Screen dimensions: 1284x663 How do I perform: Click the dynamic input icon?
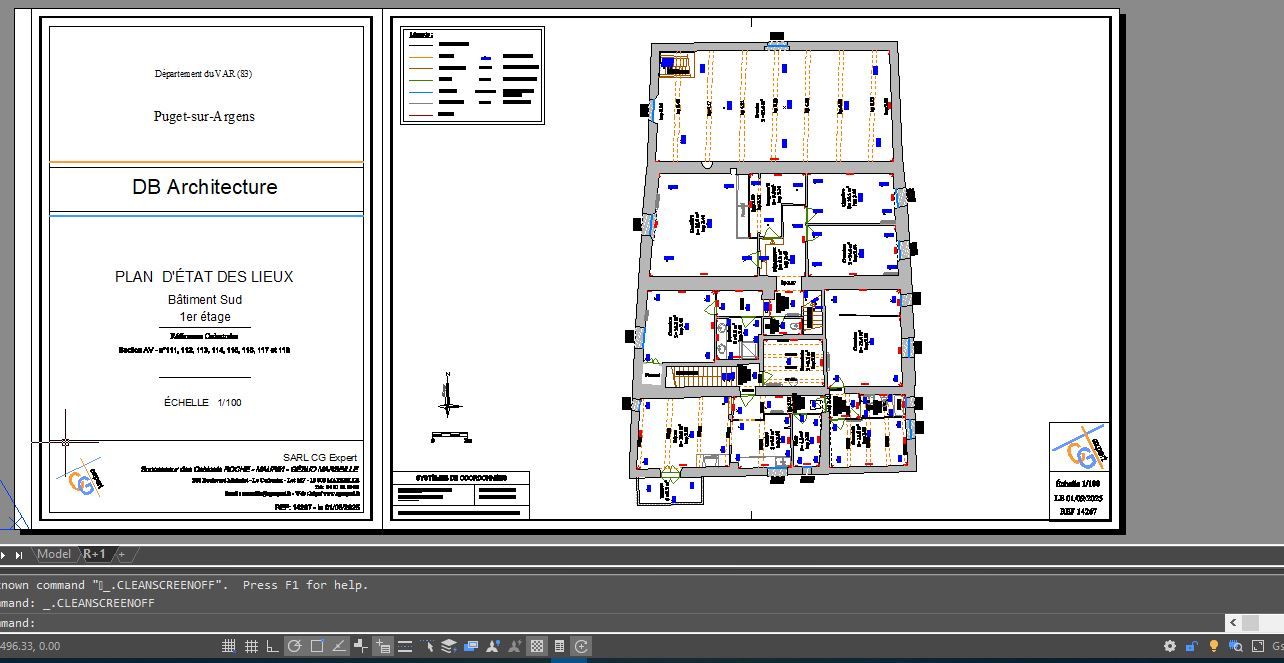[383, 646]
